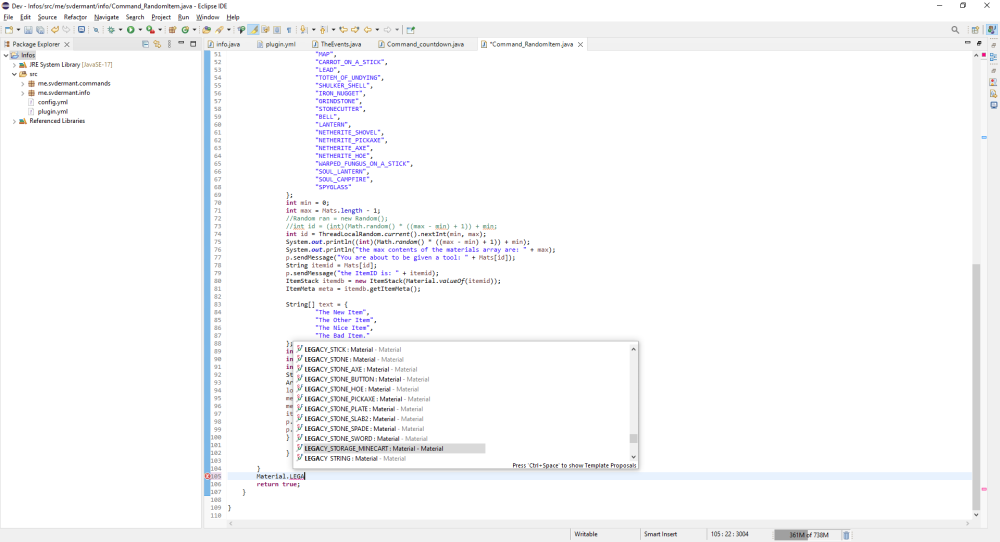
Task: Click the Save All toolbar icon
Action: pyautogui.click(x=40, y=30)
